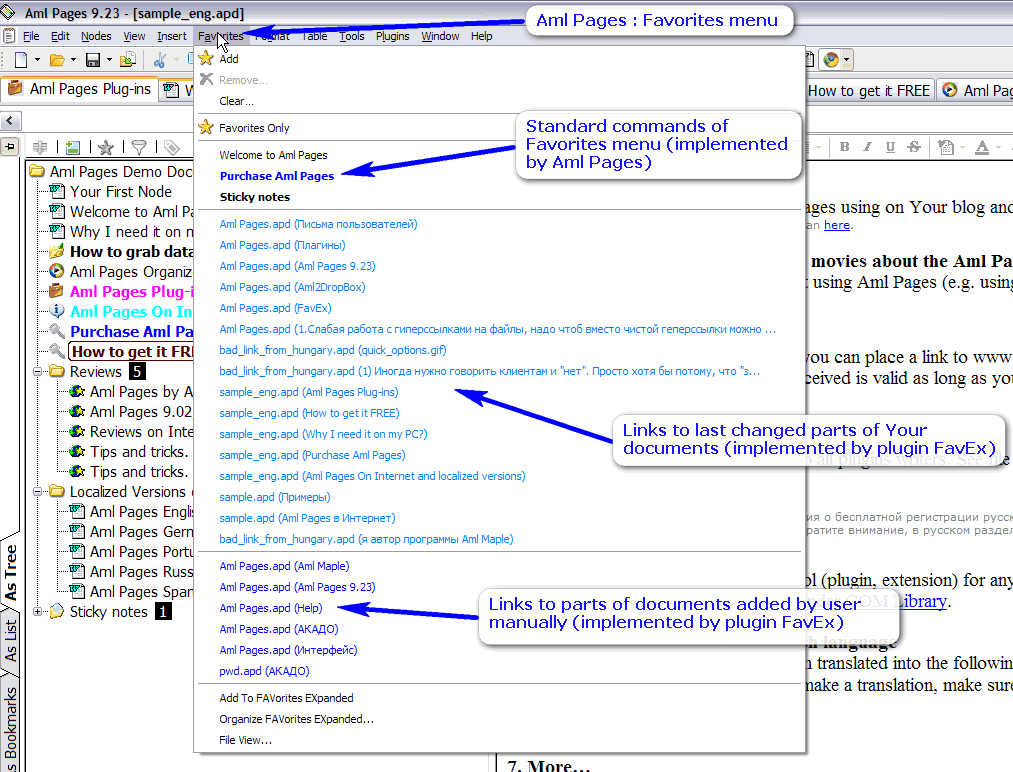The image size is (1013, 772).
Task: Click the Chrome browser toolbar icon
Action: point(831,60)
